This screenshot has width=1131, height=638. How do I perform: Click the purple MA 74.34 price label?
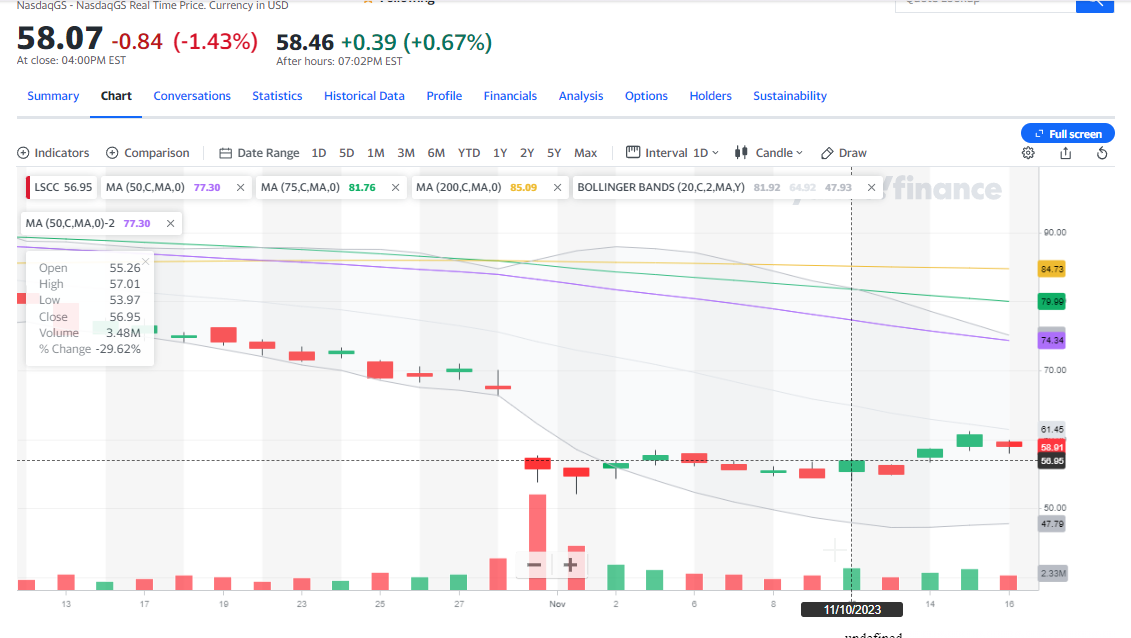coord(1051,340)
